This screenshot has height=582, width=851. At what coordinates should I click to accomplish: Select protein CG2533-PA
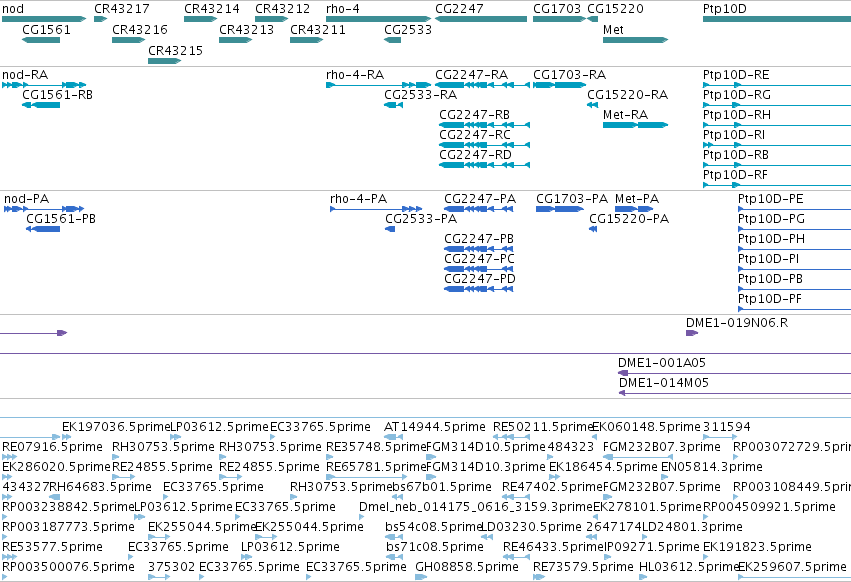point(390,229)
